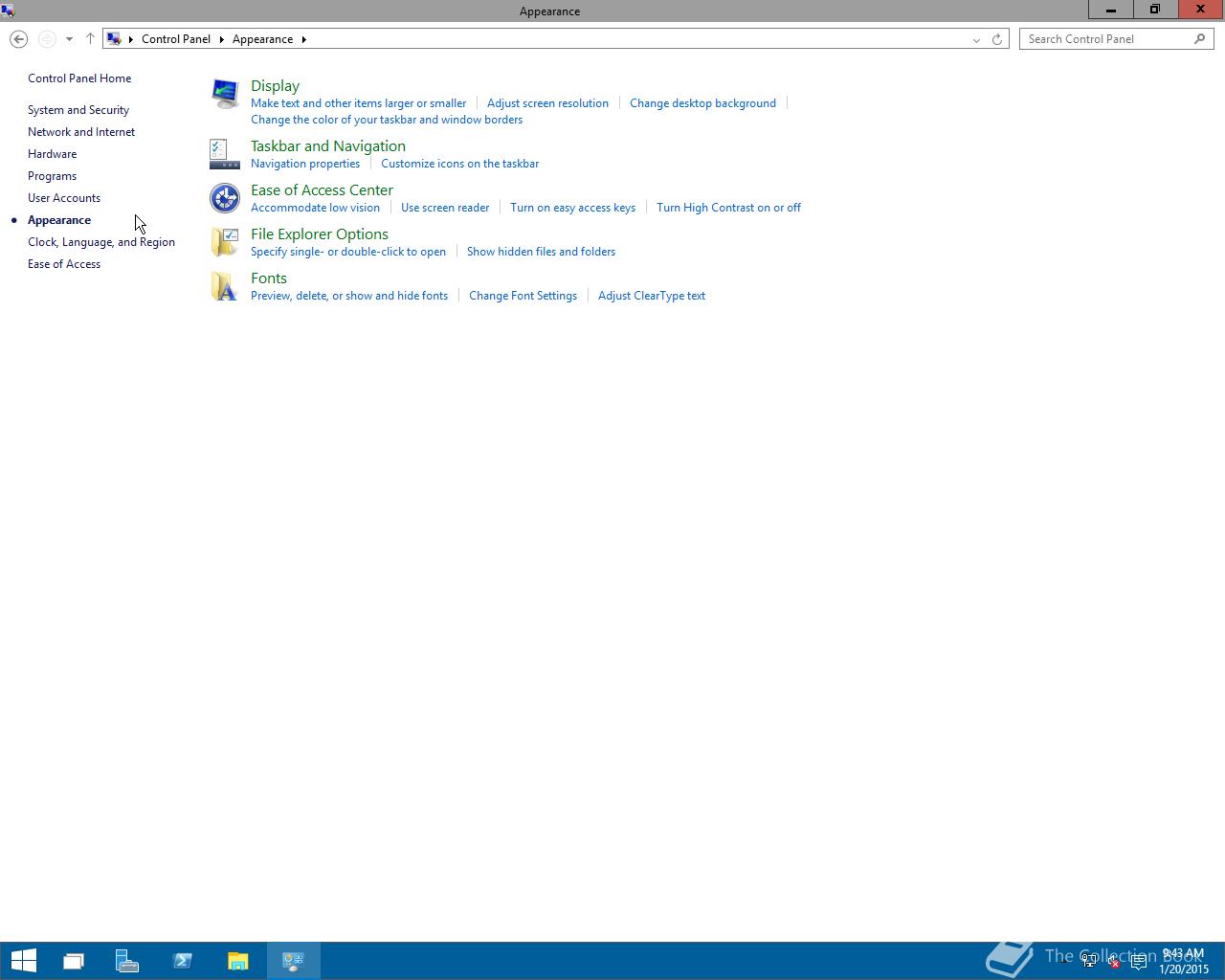This screenshot has width=1225, height=980.
Task: Open Ease of Access in sidebar
Action: click(64, 264)
